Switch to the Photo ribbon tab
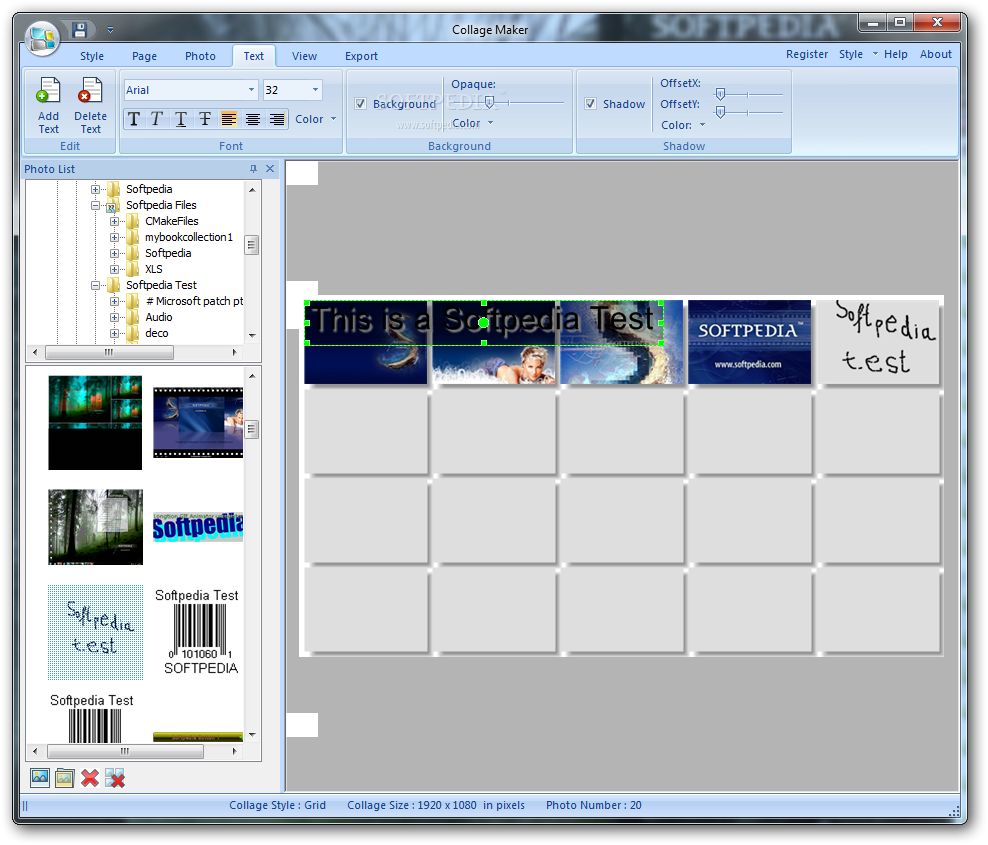The width and height of the screenshot is (988, 845). [x=200, y=56]
